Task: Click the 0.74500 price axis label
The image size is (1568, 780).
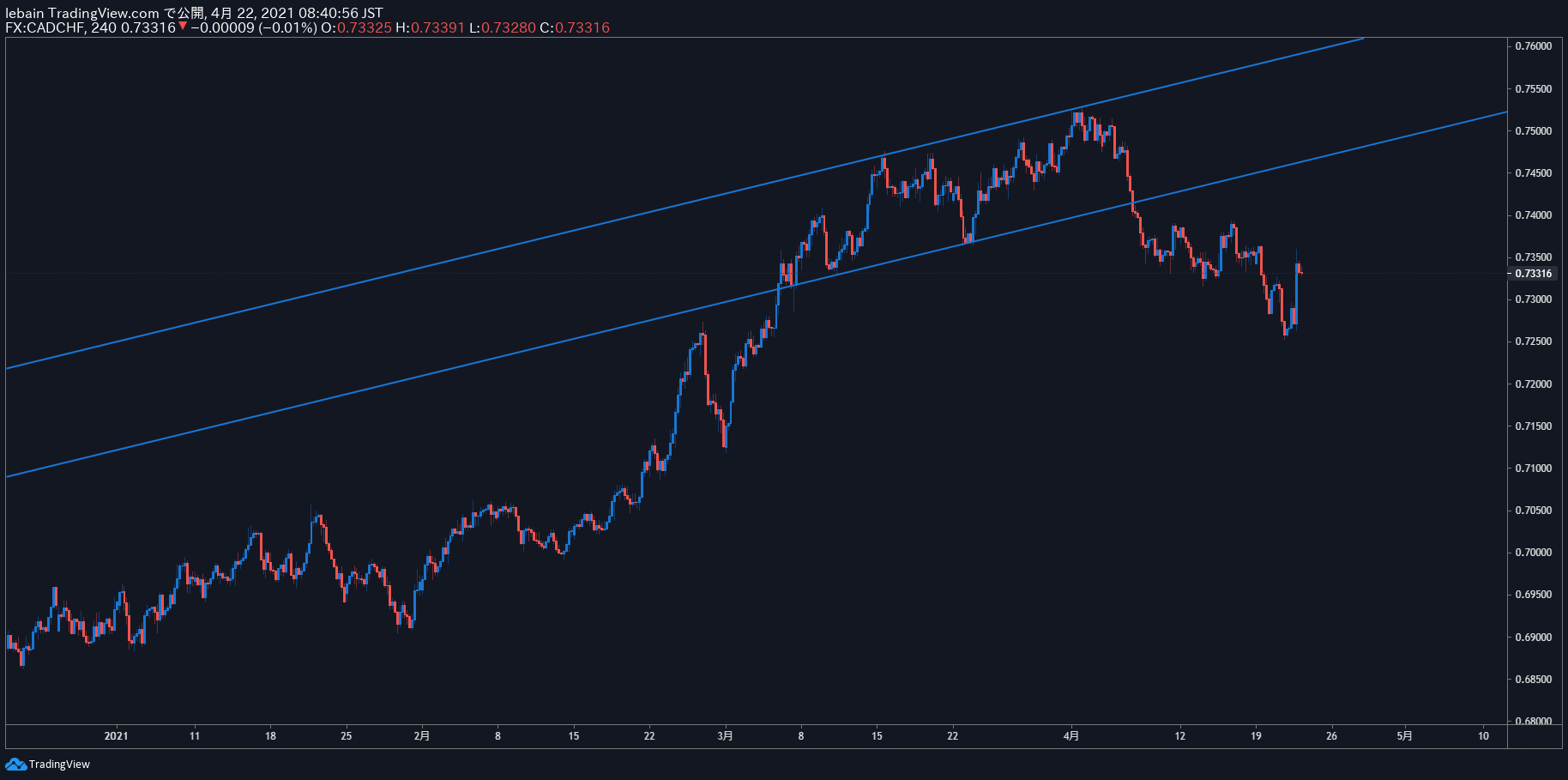Action: [x=1534, y=173]
